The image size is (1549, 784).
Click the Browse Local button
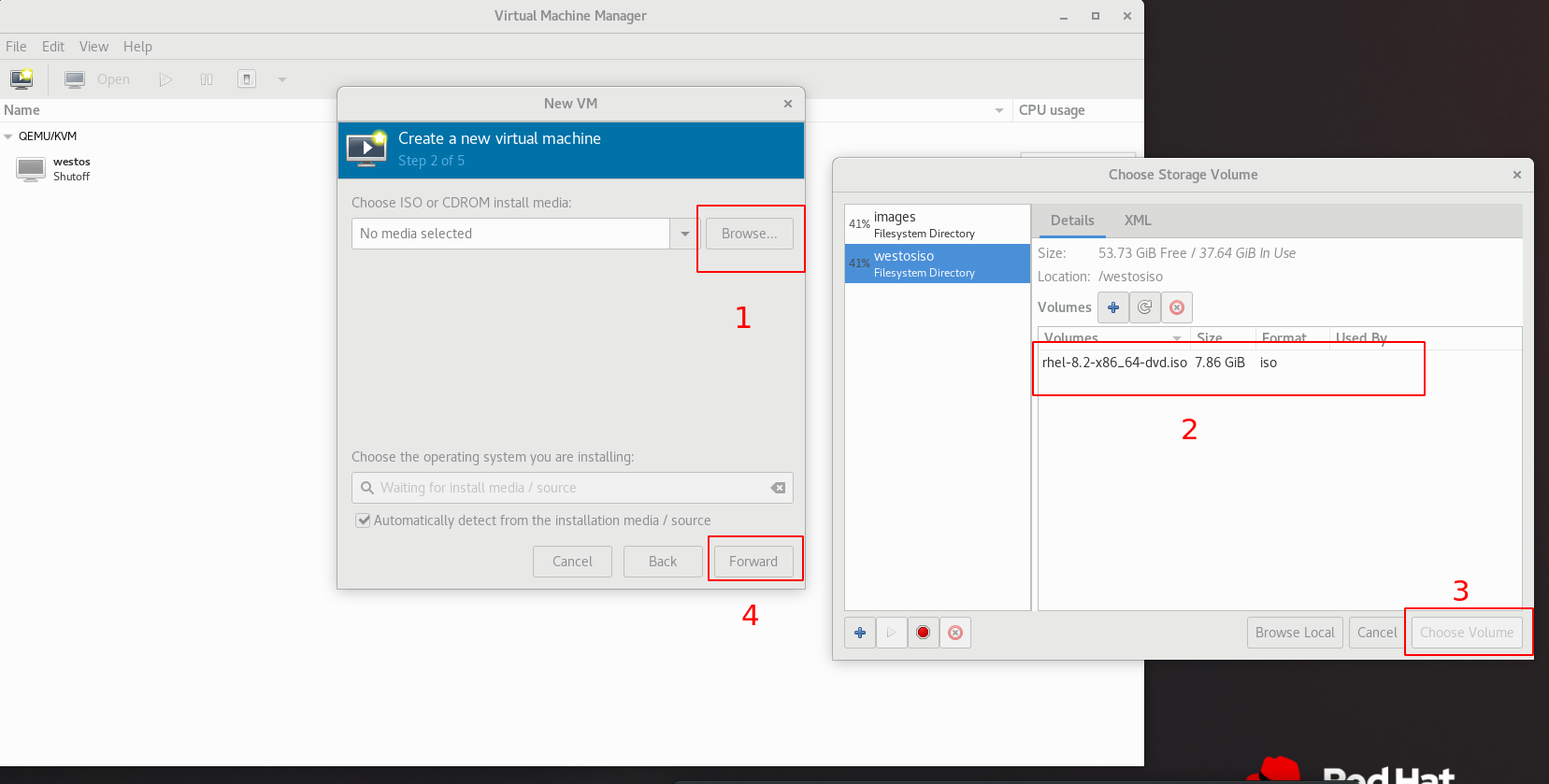coord(1295,633)
